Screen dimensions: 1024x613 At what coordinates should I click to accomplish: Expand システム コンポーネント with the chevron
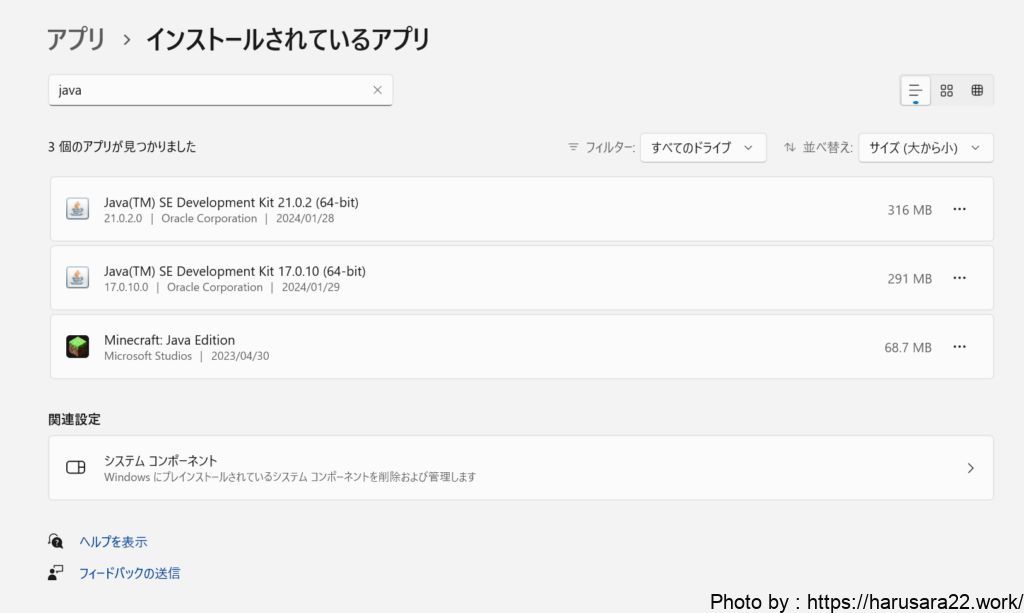point(970,468)
